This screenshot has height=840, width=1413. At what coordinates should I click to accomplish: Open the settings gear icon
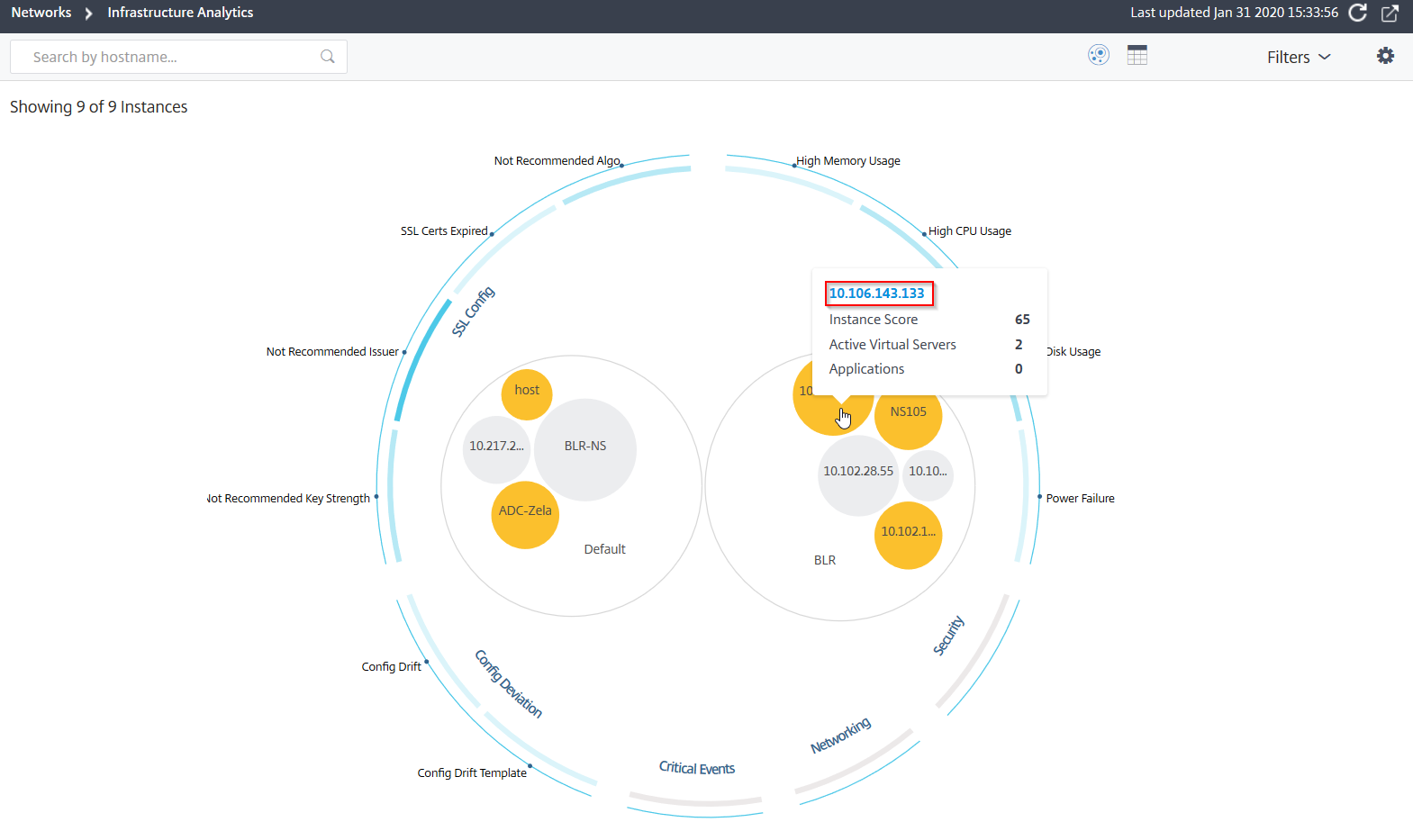tap(1385, 56)
